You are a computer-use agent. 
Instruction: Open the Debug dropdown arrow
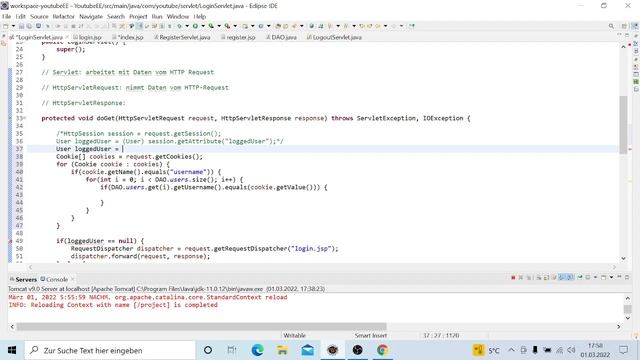point(187,26)
